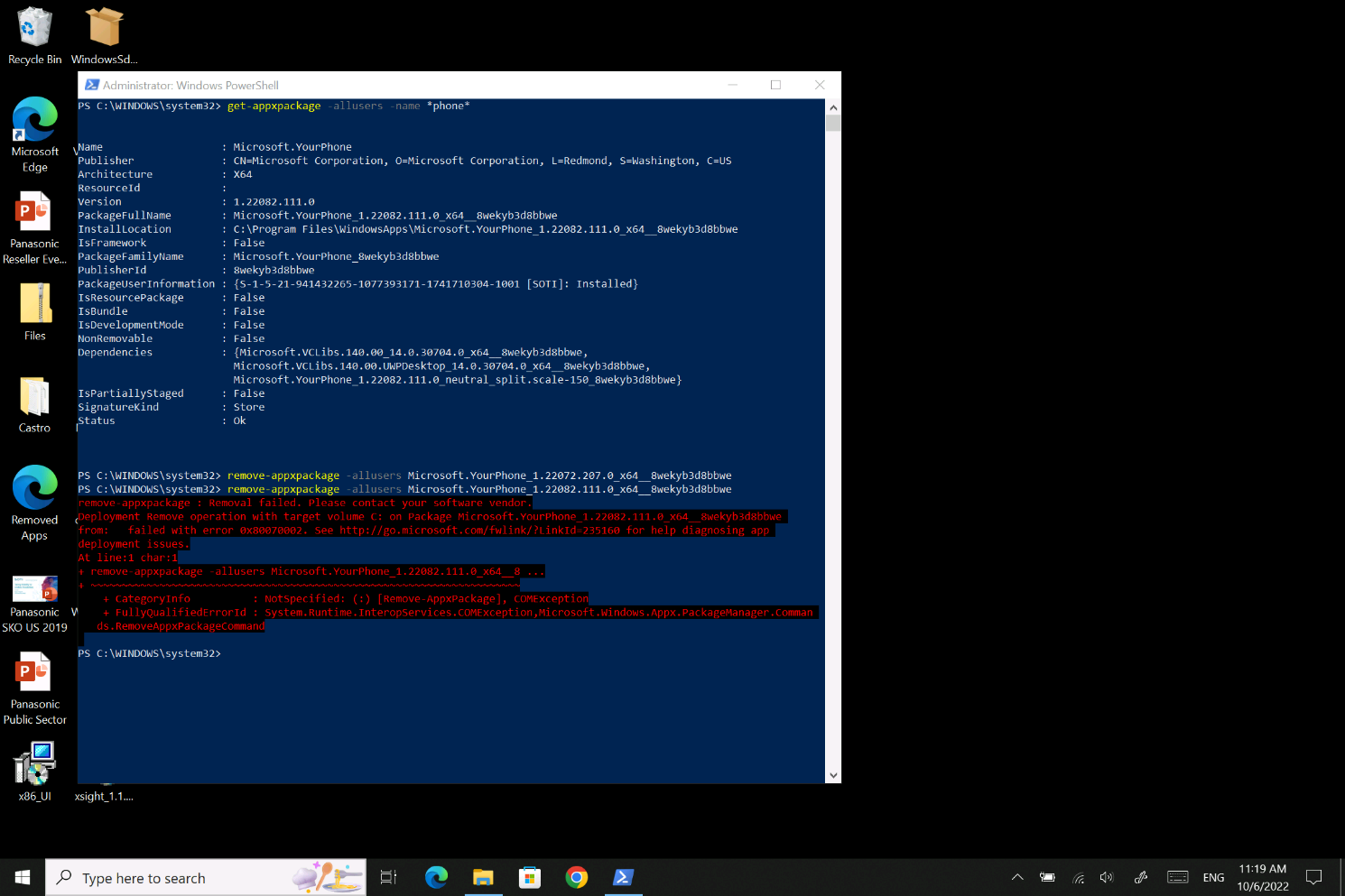Maximize the PowerShell window
Screen dimensions: 1345x896
click(x=775, y=85)
